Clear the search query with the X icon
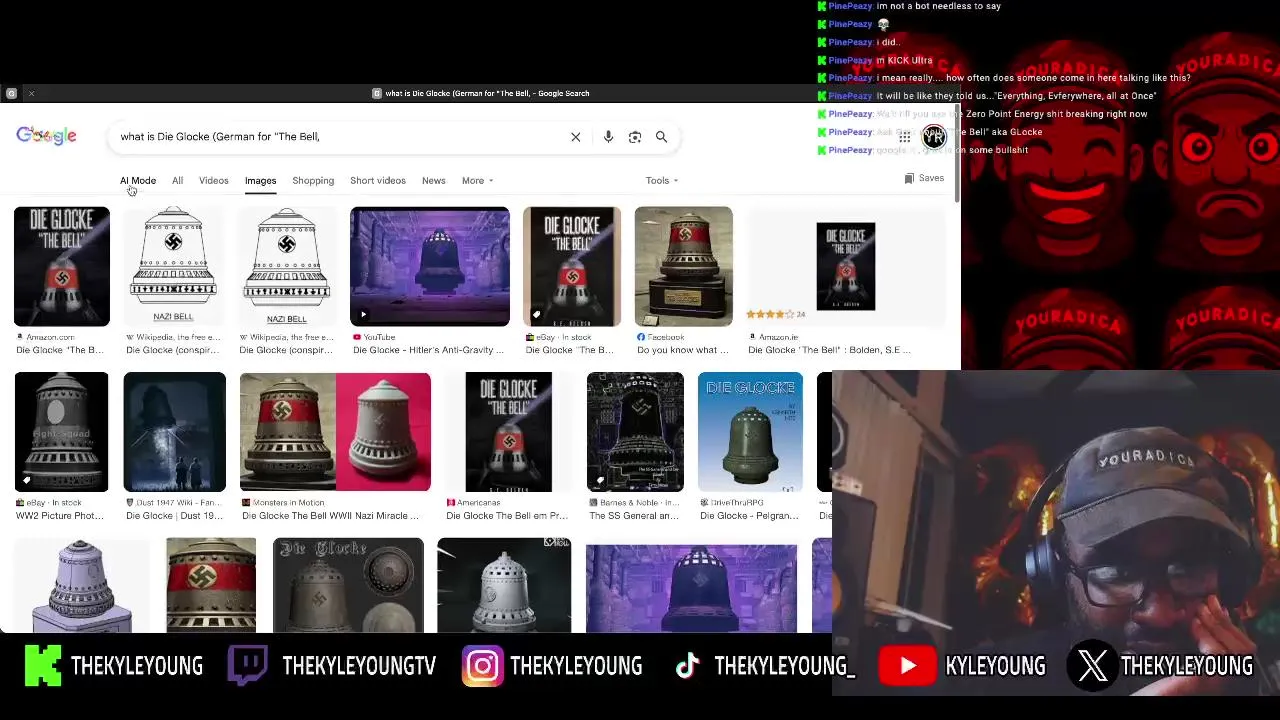Viewport: 1280px width, 720px height. (576, 137)
